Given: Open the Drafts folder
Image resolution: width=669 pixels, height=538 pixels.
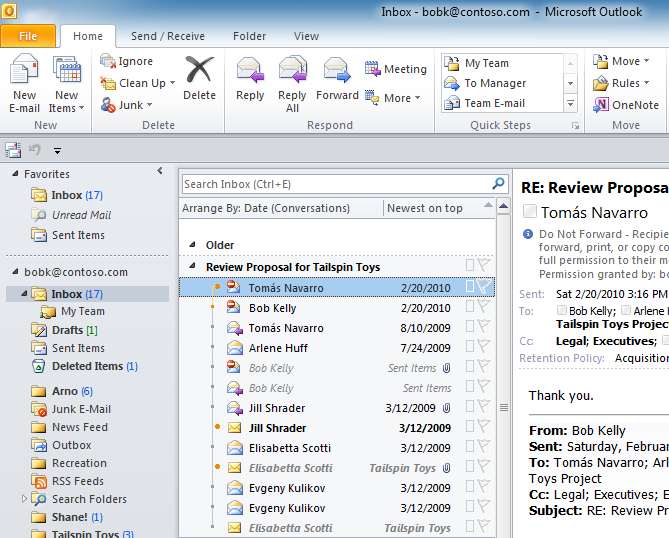Looking at the screenshot, I should tap(64, 330).
